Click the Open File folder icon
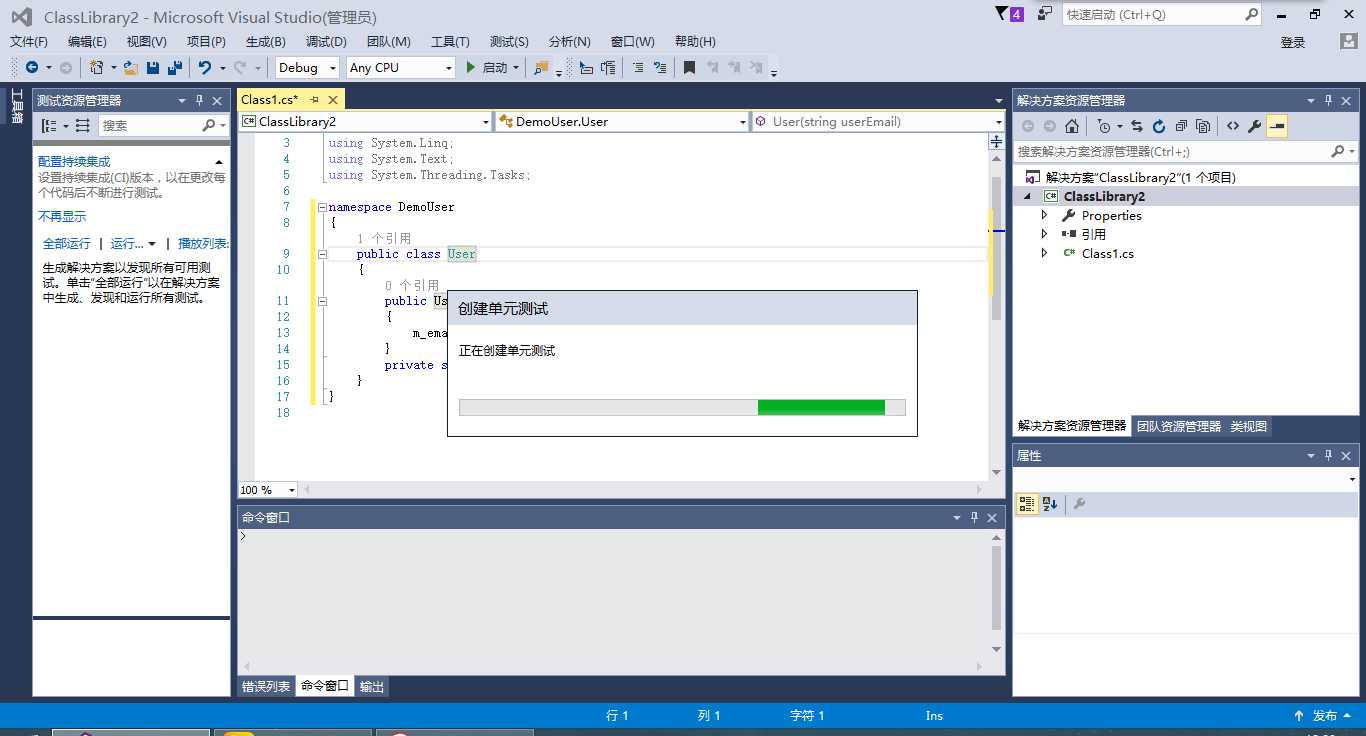 tap(130, 67)
